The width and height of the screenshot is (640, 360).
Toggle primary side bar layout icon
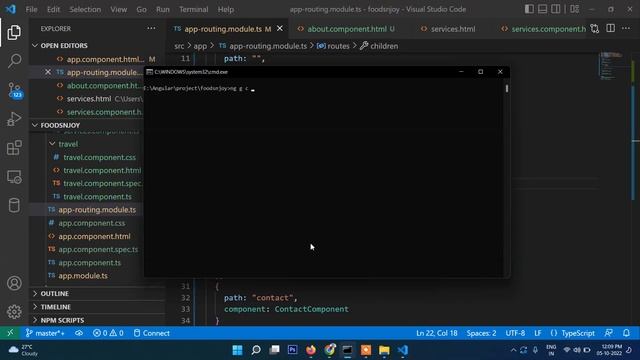[x=529, y=9]
